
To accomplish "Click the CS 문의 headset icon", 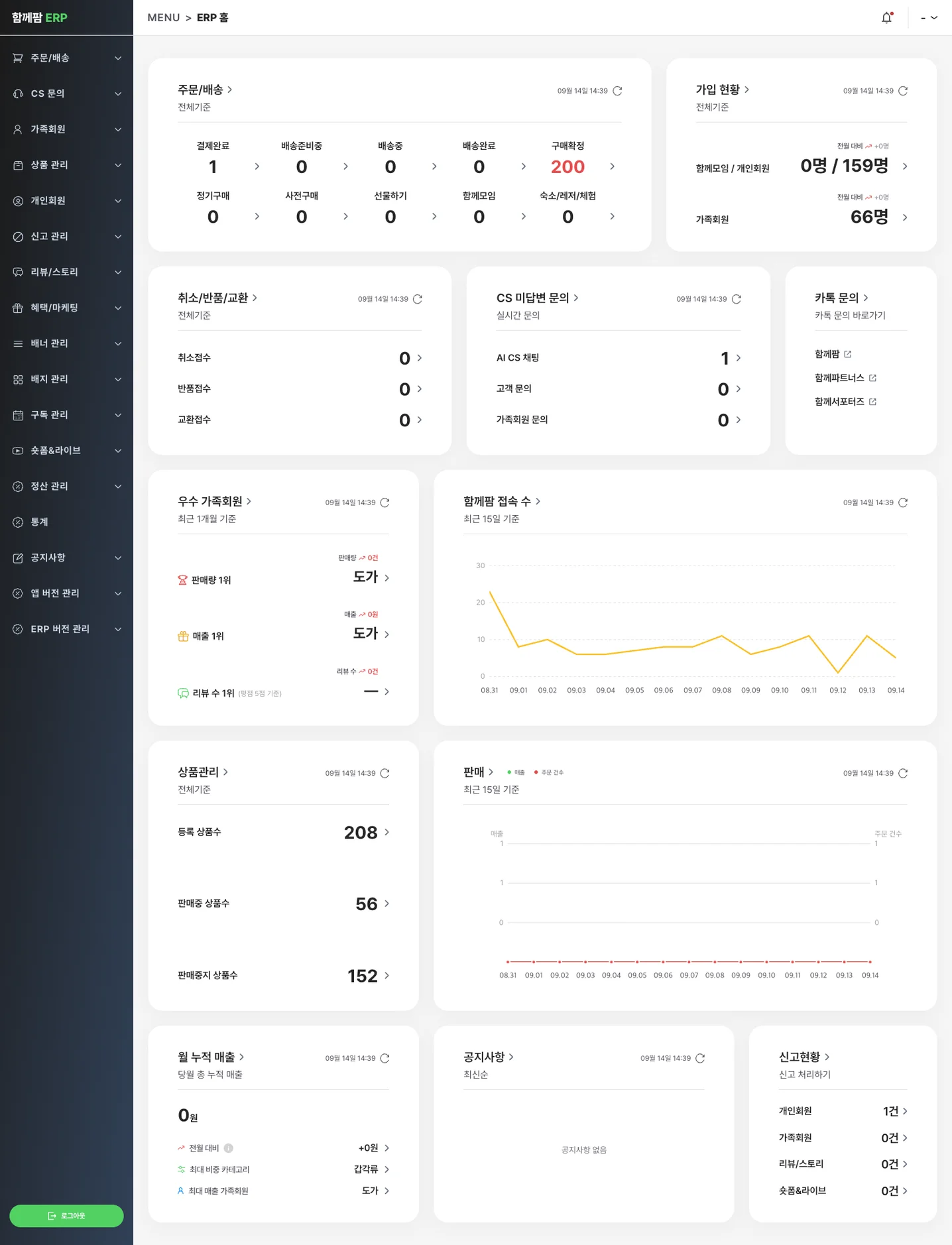I will [18, 94].
